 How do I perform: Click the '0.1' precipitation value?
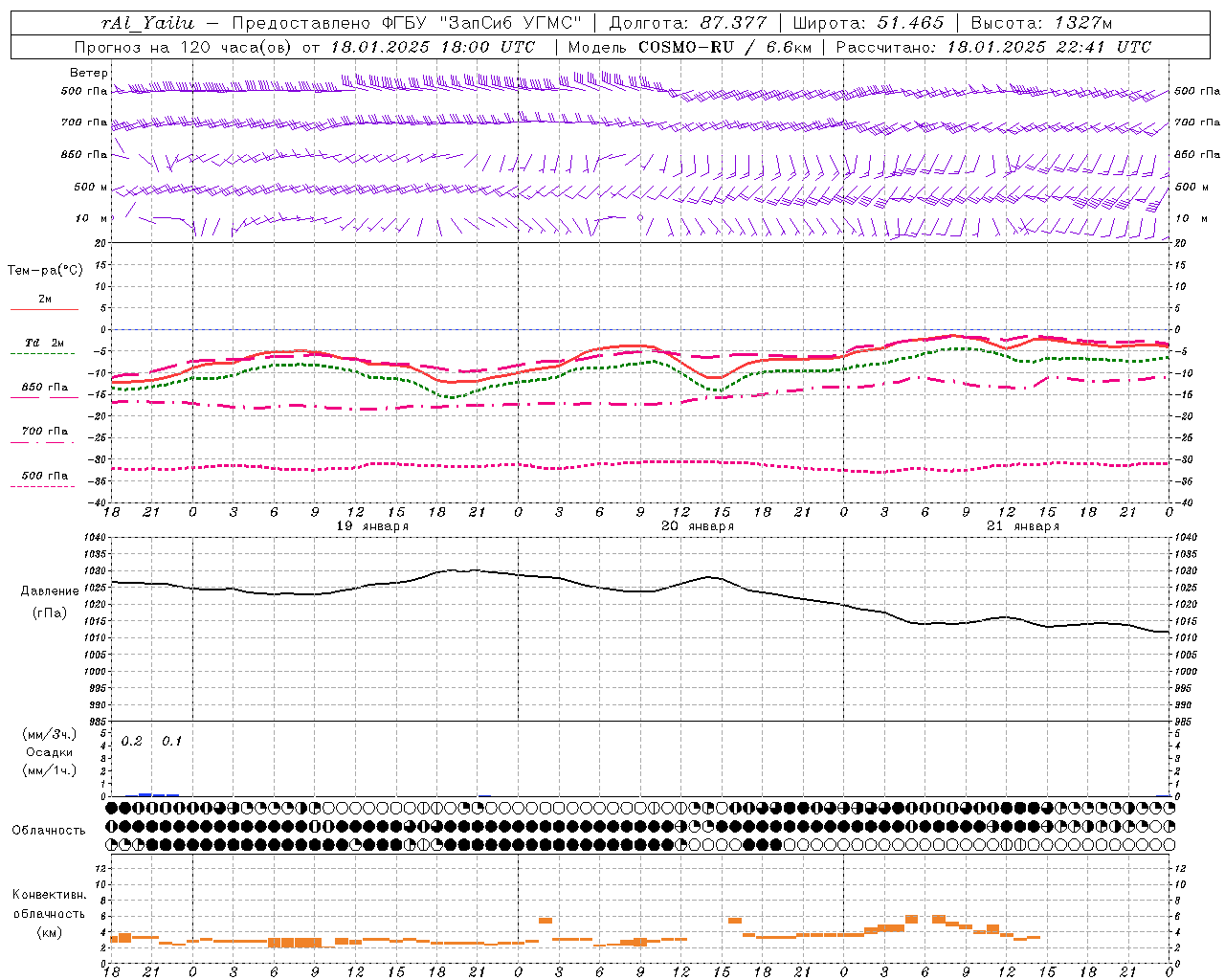[171, 741]
